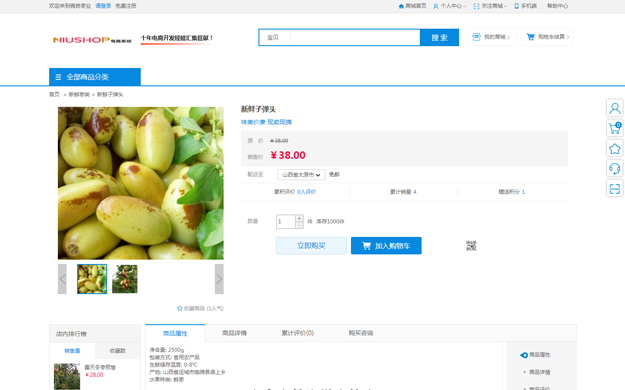Viewport: 625px width, 390px height.
Task: Click the ¥38.00 sale price text
Action: point(288,155)
